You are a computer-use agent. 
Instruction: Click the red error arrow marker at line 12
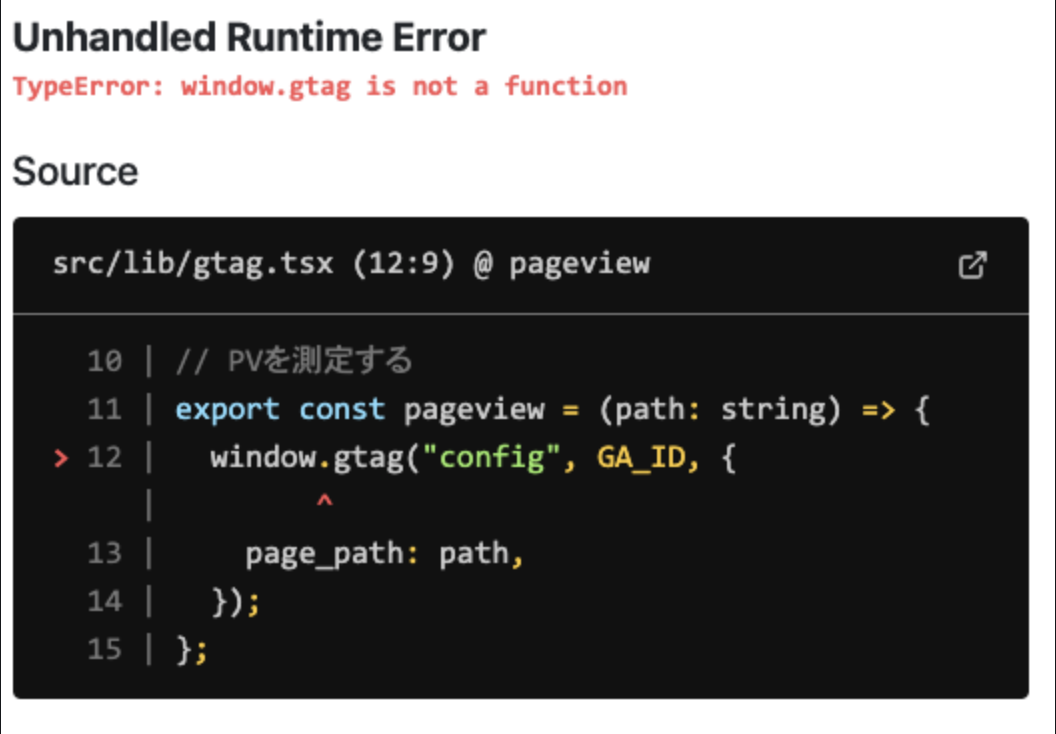(61, 459)
